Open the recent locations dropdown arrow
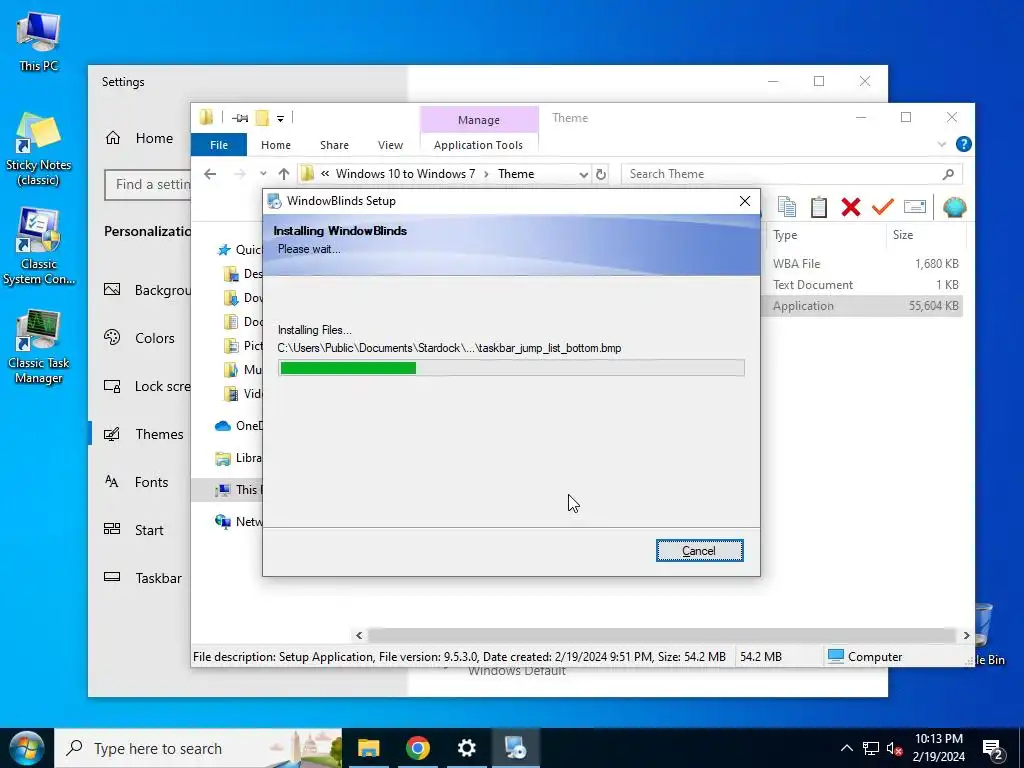 tap(263, 174)
